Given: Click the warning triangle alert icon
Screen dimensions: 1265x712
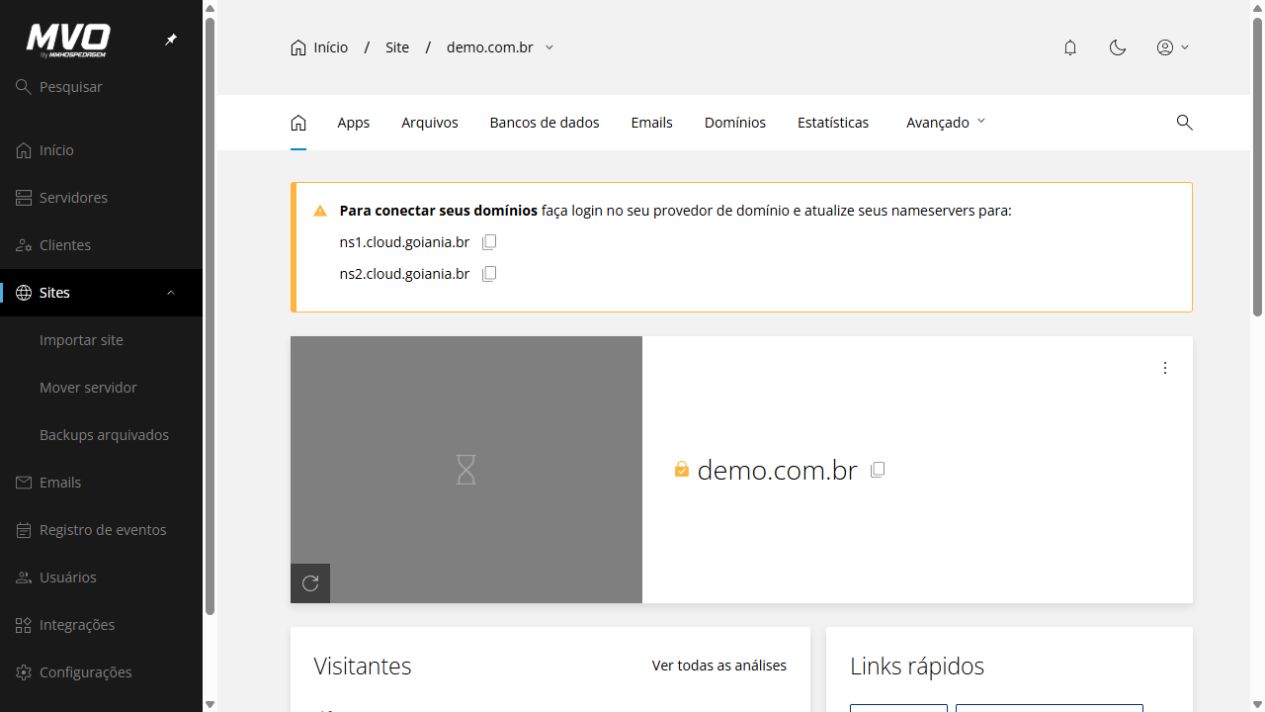Looking at the screenshot, I should [x=320, y=211].
